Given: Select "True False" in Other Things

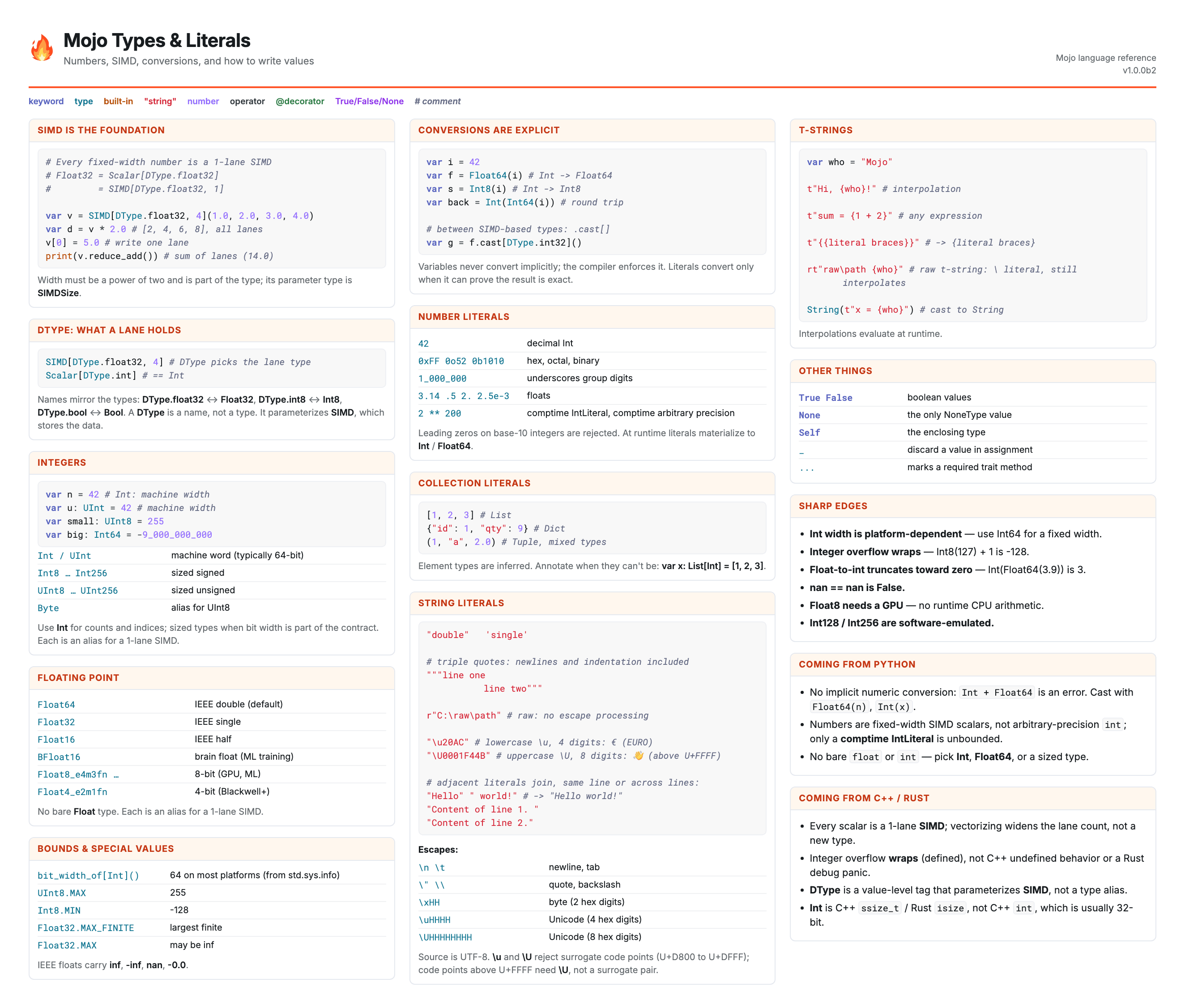Looking at the screenshot, I should point(826,398).
